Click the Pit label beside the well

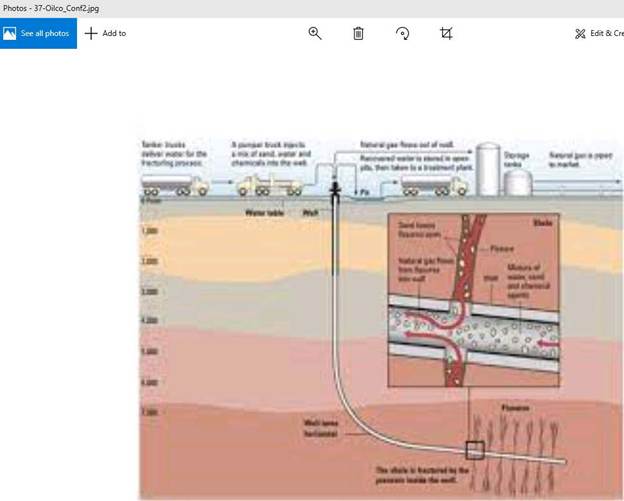click(365, 190)
